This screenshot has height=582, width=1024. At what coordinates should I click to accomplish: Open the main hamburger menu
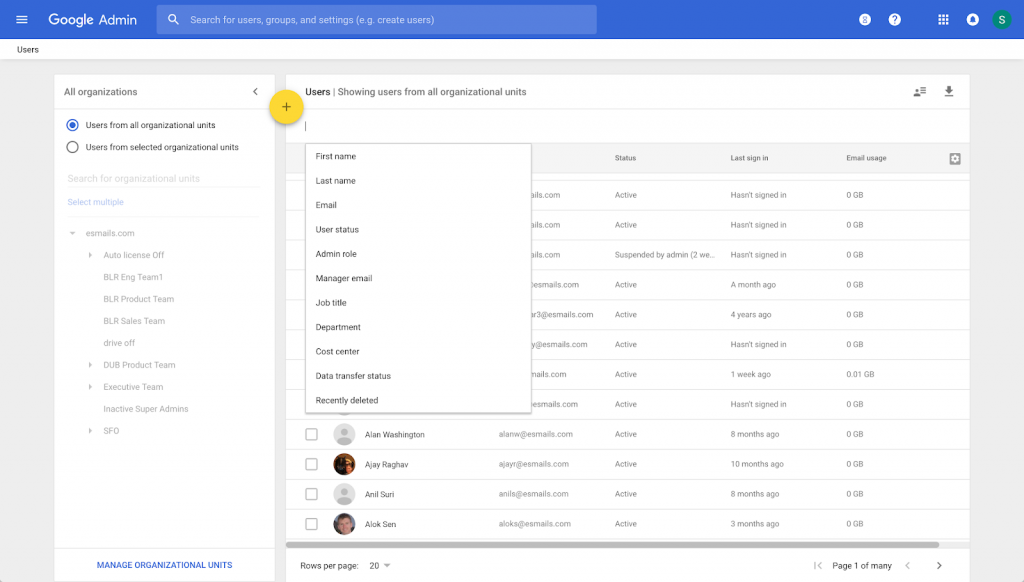click(22, 20)
